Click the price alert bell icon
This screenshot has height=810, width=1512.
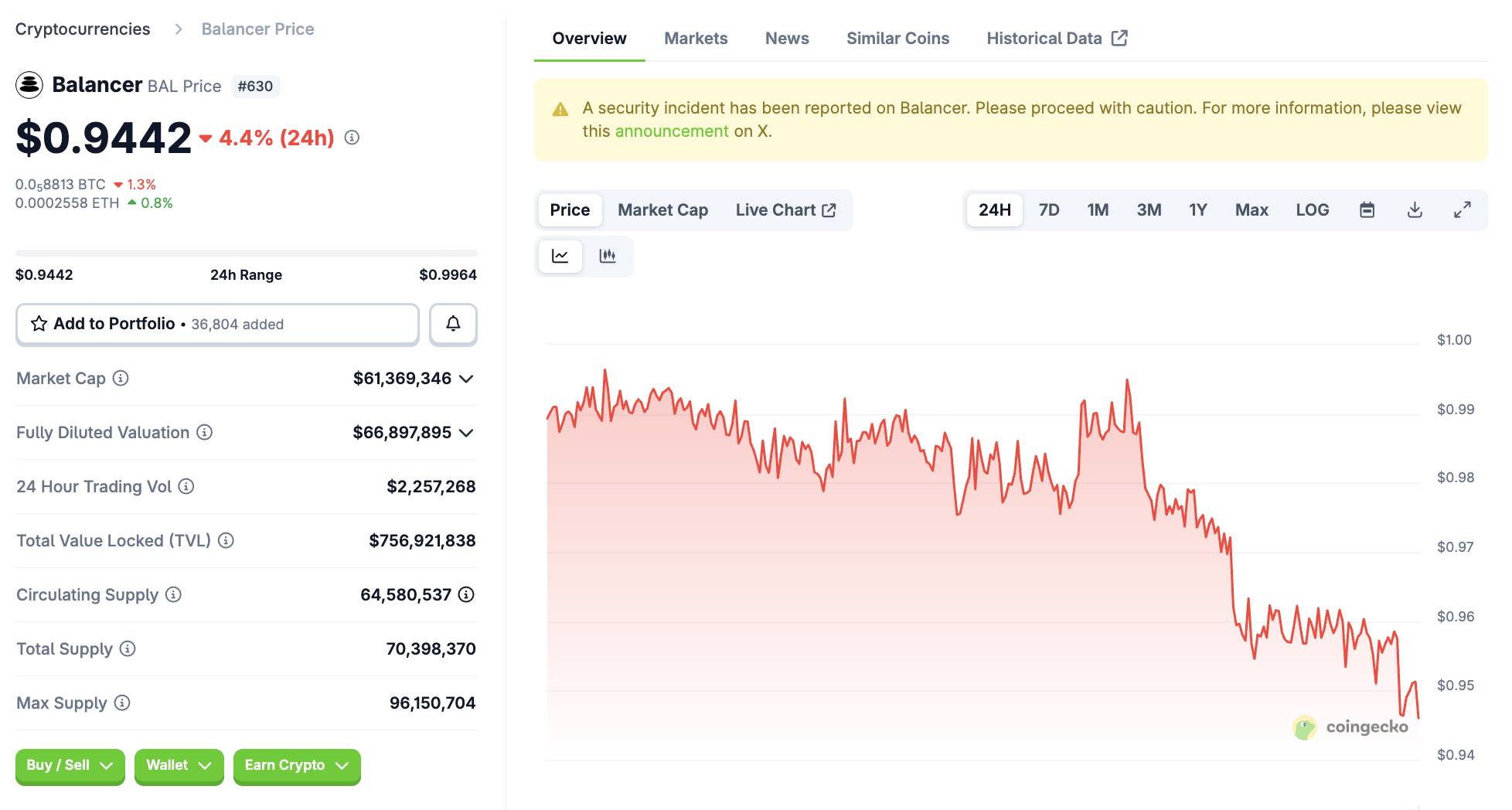(x=453, y=324)
